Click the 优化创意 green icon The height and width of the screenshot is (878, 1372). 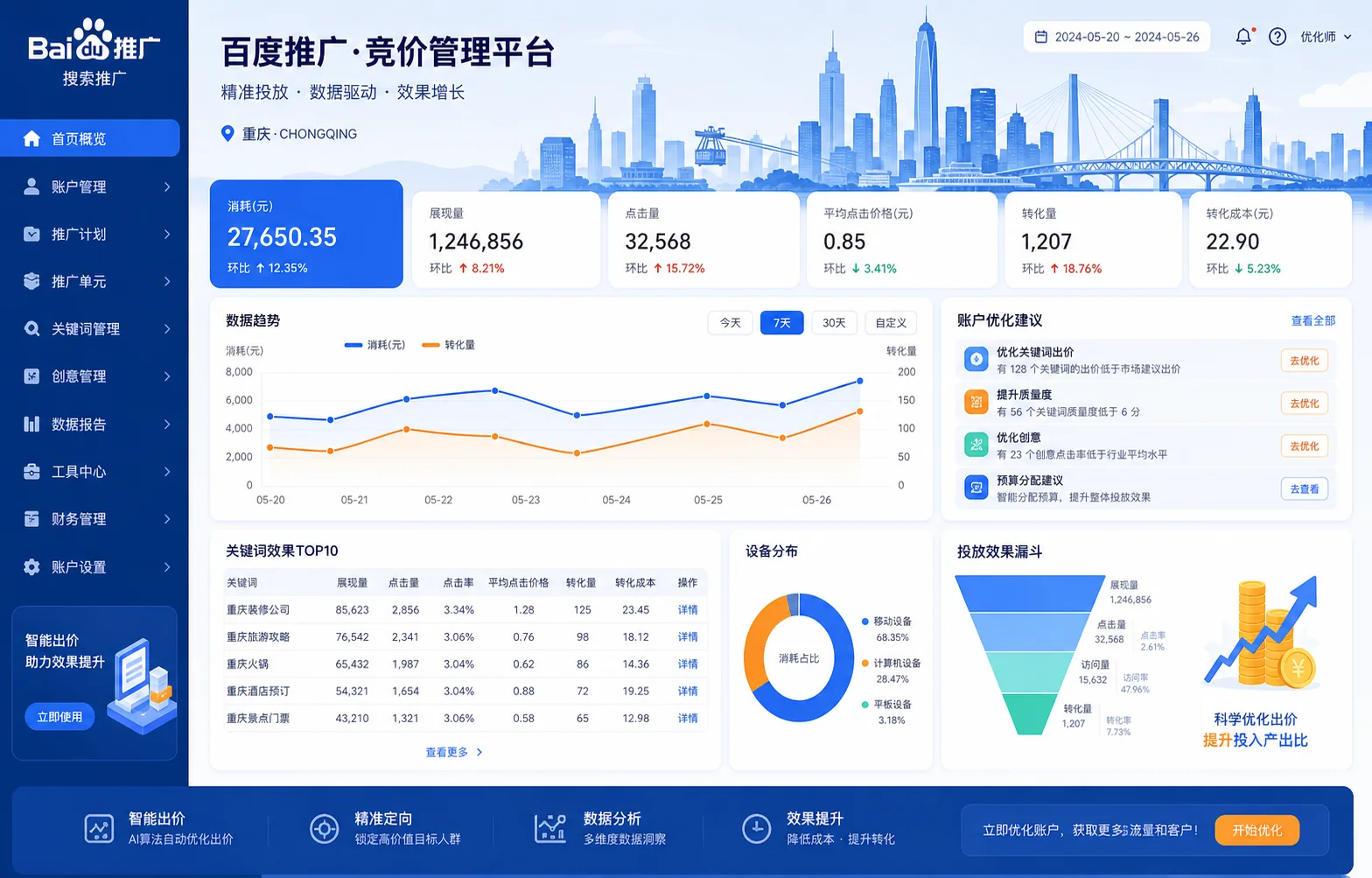976,445
